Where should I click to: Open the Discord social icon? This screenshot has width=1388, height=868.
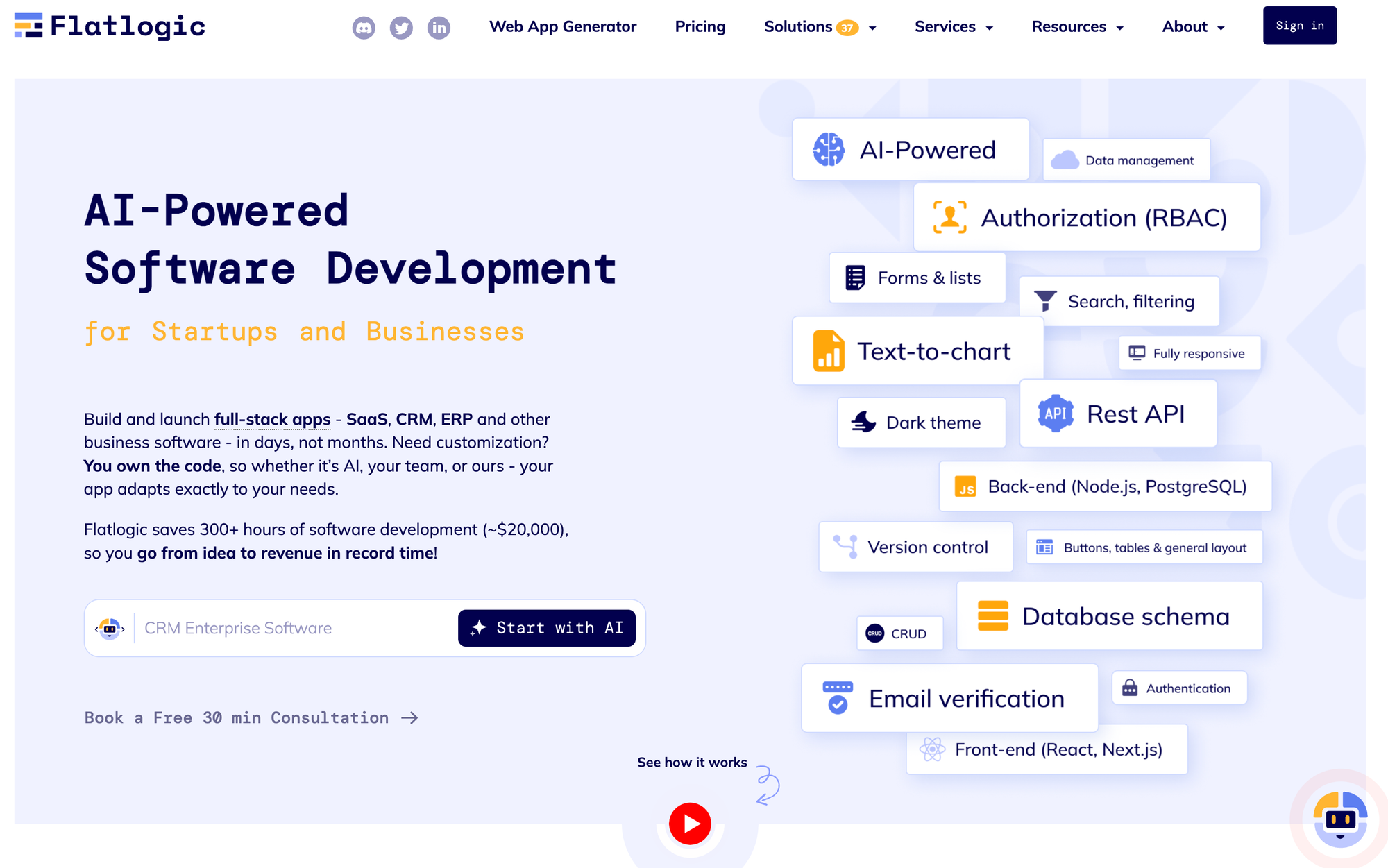click(x=364, y=28)
